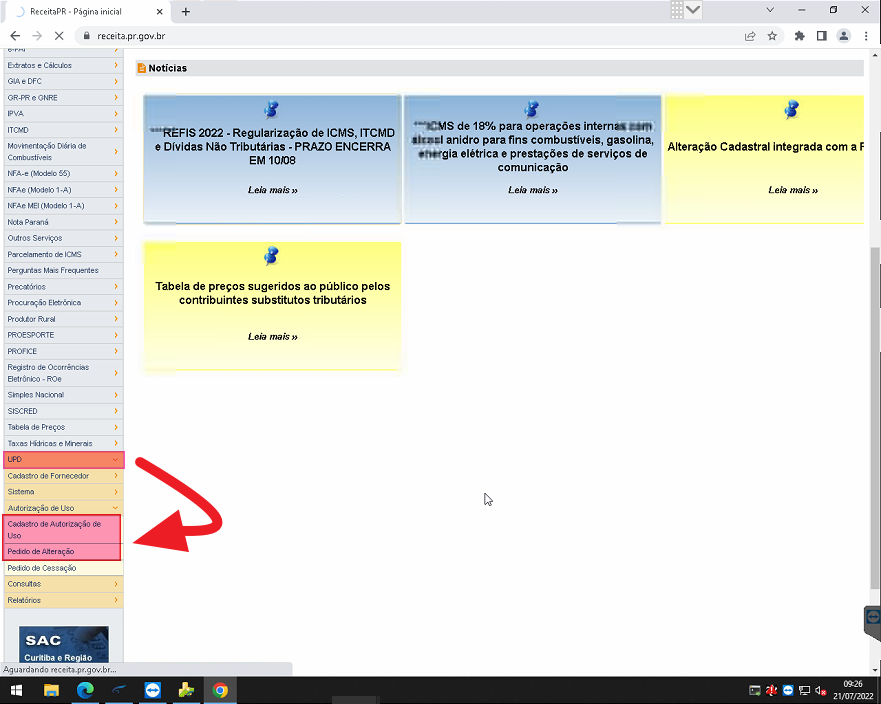Close the ReceitaPR tab
This screenshot has height=704, width=881.
pos(159,11)
